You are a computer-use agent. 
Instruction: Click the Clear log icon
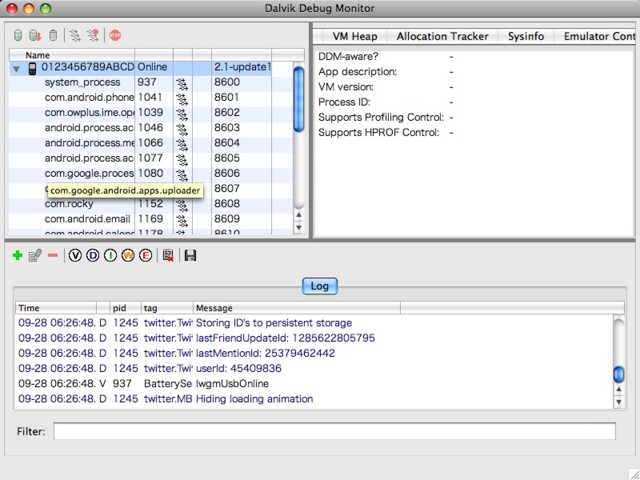point(168,256)
